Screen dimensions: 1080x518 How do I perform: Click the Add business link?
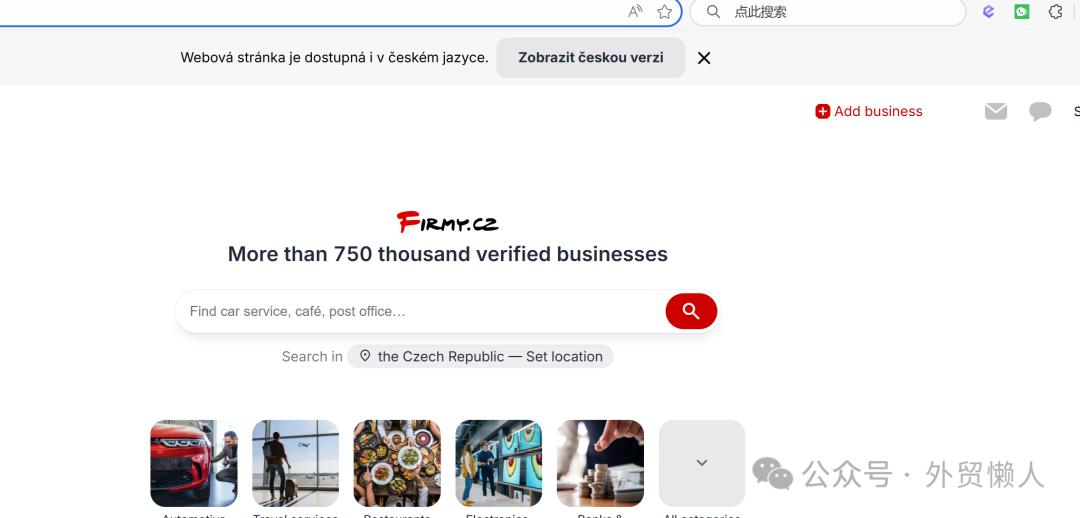[x=869, y=112]
